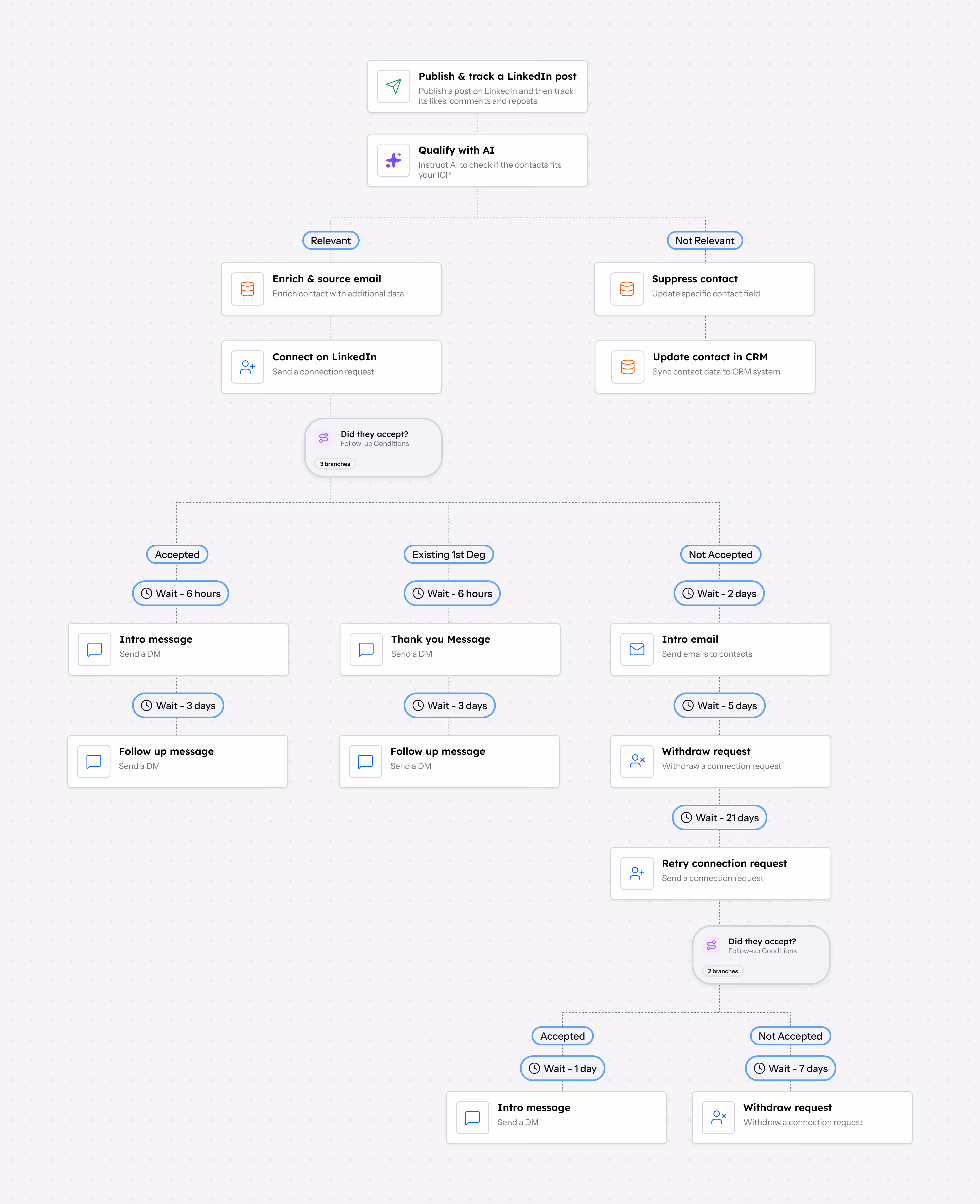The width and height of the screenshot is (980, 1204).
Task: Select the Relevant branch label
Action: (331, 240)
